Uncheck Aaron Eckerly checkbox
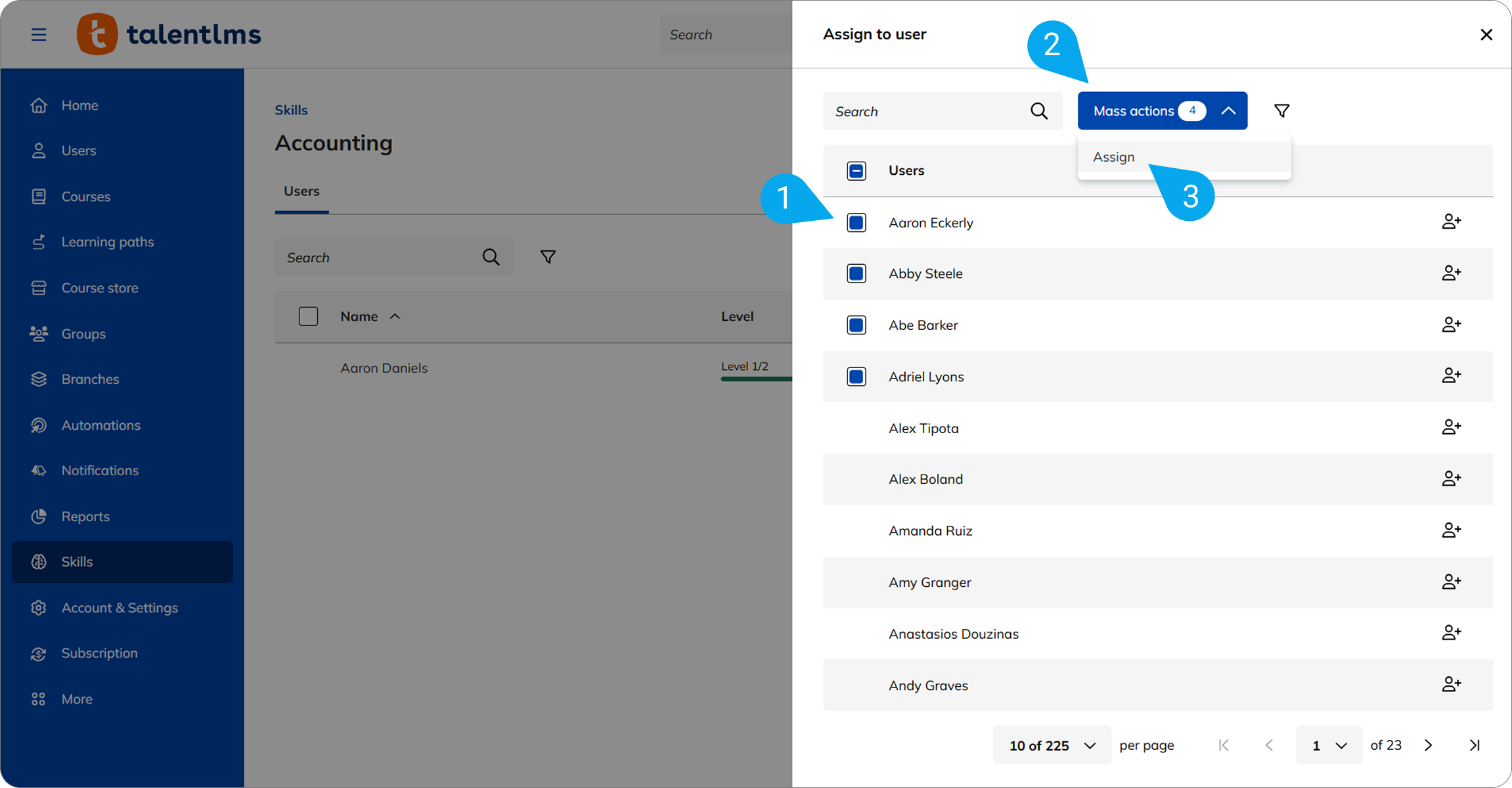Viewport: 1512px width, 788px height. [x=856, y=223]
